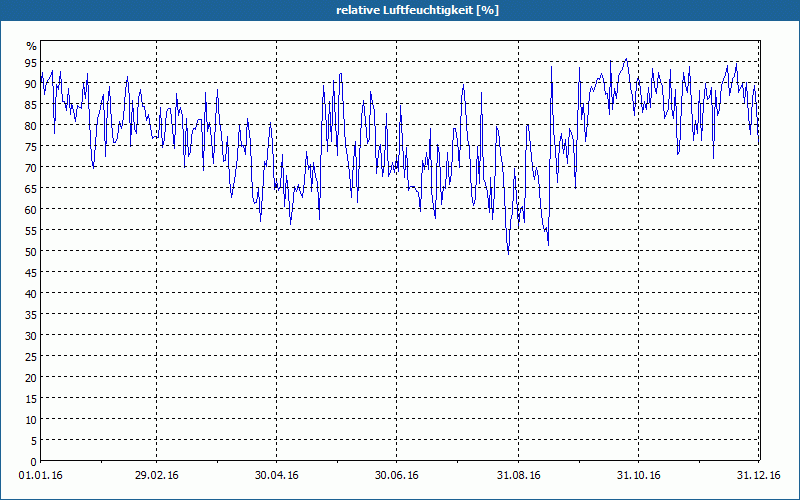800x500 pixels.
Task: Click the date label 31.12.16
Action: [x=759, y=476]
